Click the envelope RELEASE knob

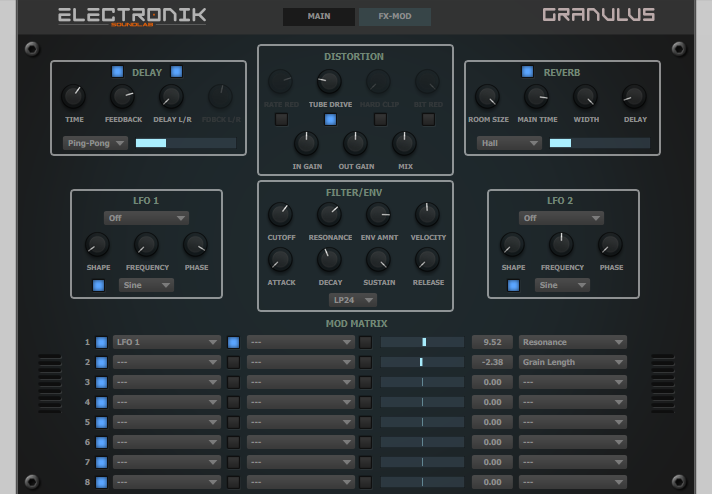click(x=427, y=260)
